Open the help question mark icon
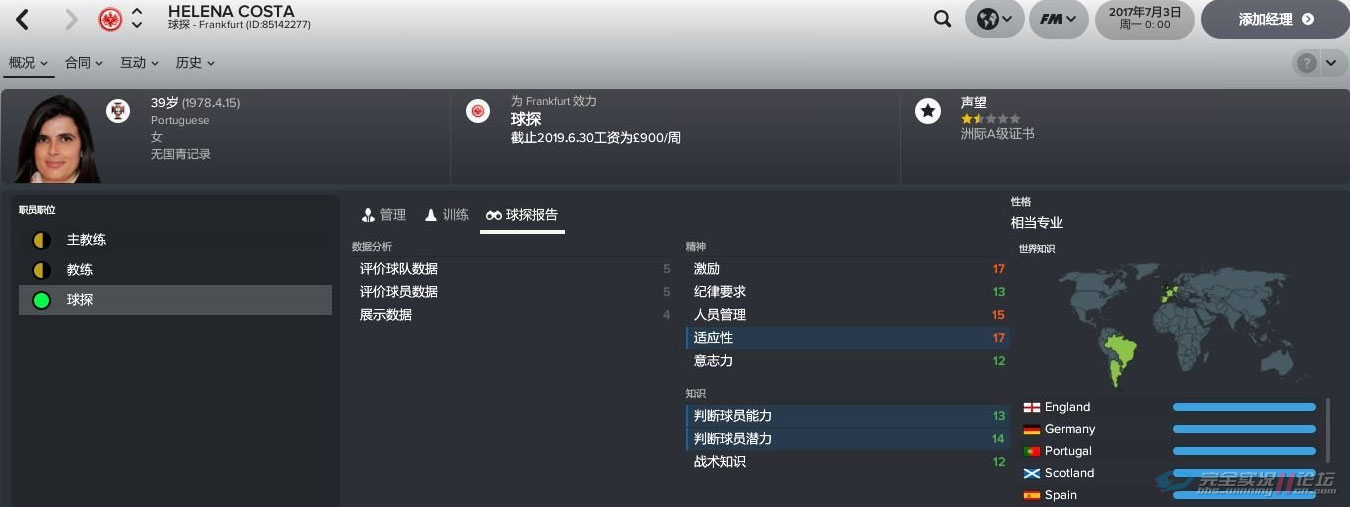This screenshot has height=507, width=1350. 1306,63
